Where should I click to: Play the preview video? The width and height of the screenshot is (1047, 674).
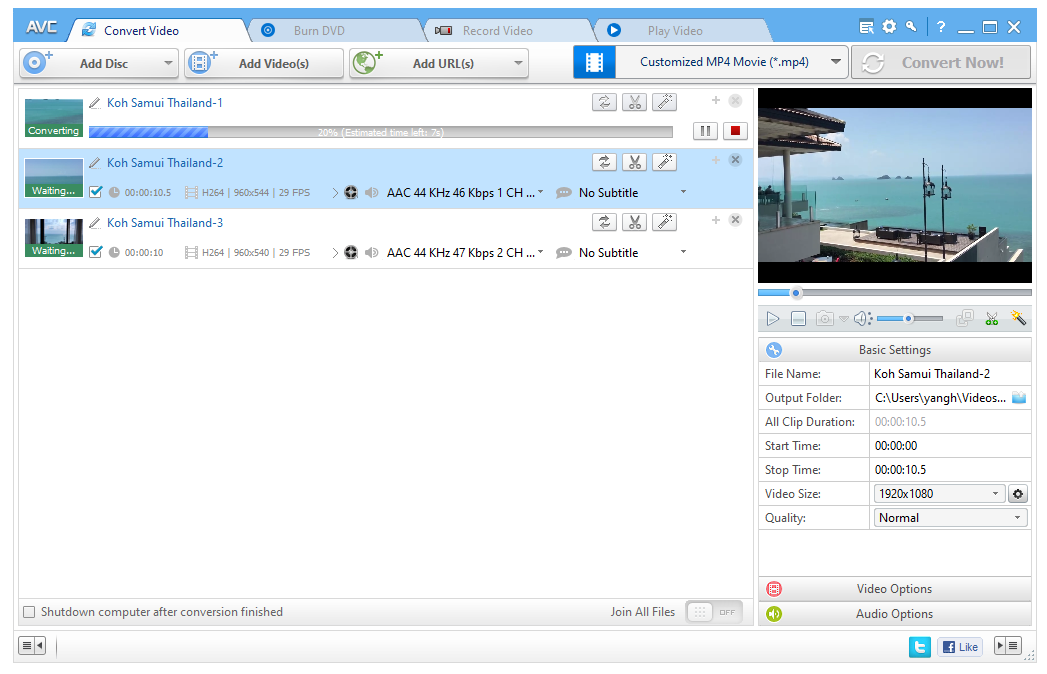click(773, 319)
